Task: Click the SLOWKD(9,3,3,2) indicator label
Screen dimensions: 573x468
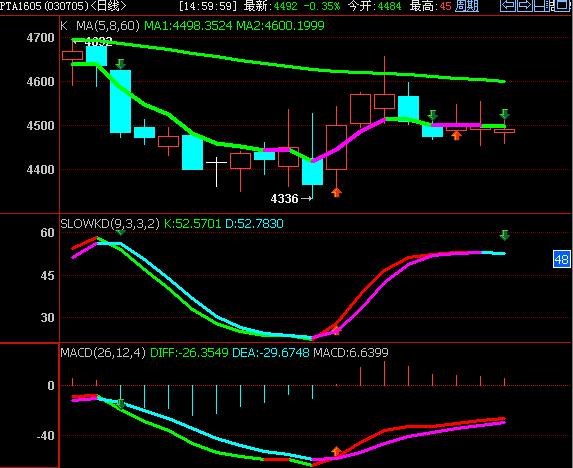Action: coord(110,224)
